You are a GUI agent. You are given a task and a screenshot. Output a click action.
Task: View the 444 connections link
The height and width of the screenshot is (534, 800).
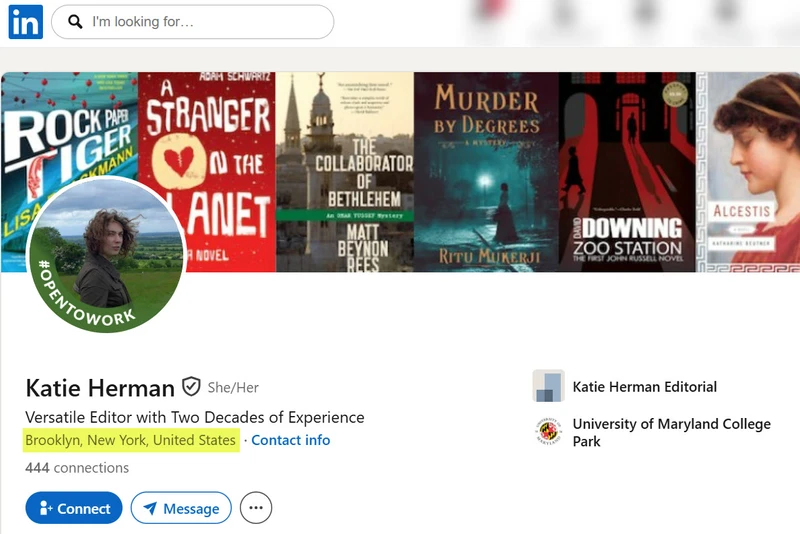77,468
